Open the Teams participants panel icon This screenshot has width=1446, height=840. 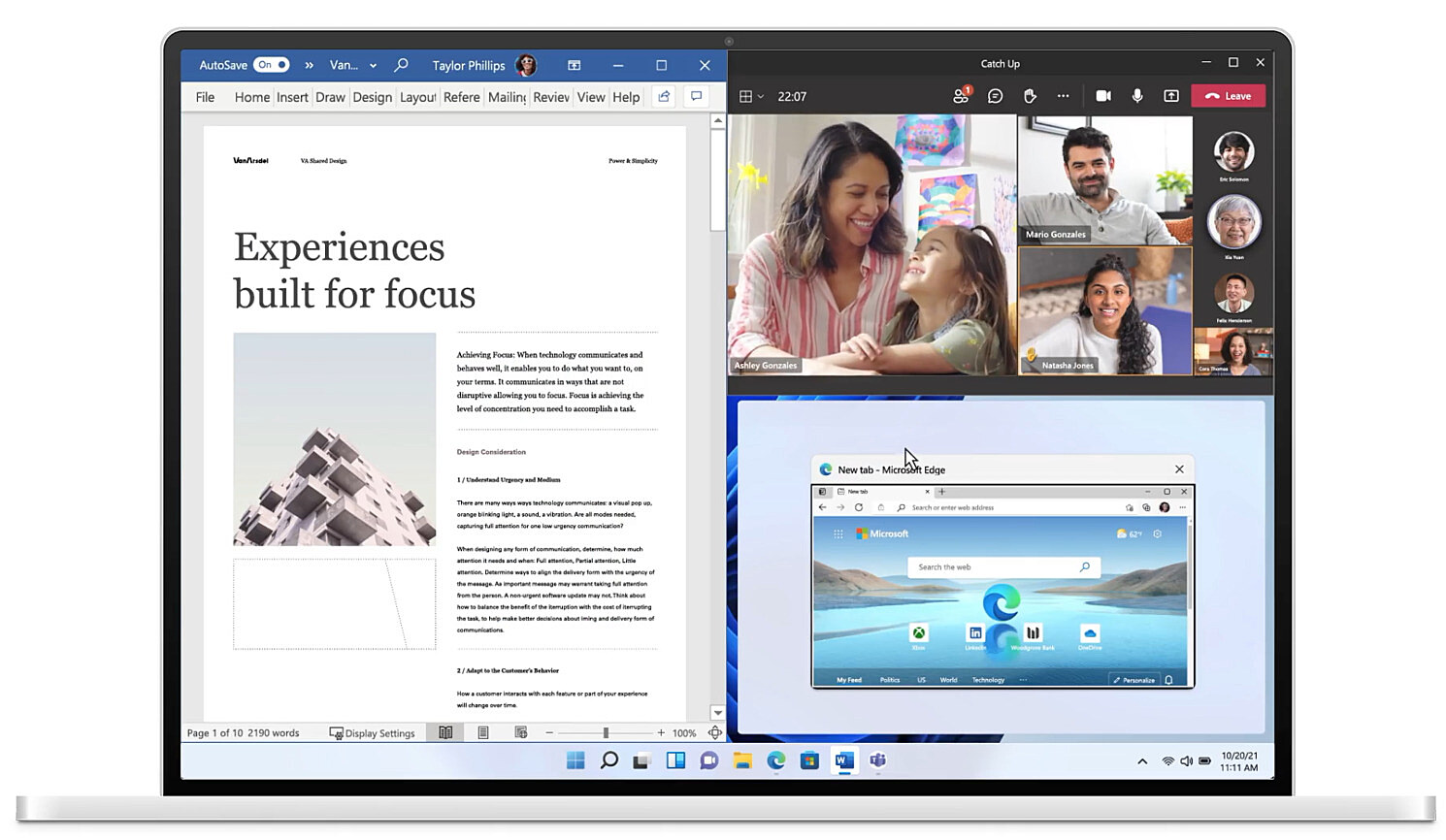(961, 95)
